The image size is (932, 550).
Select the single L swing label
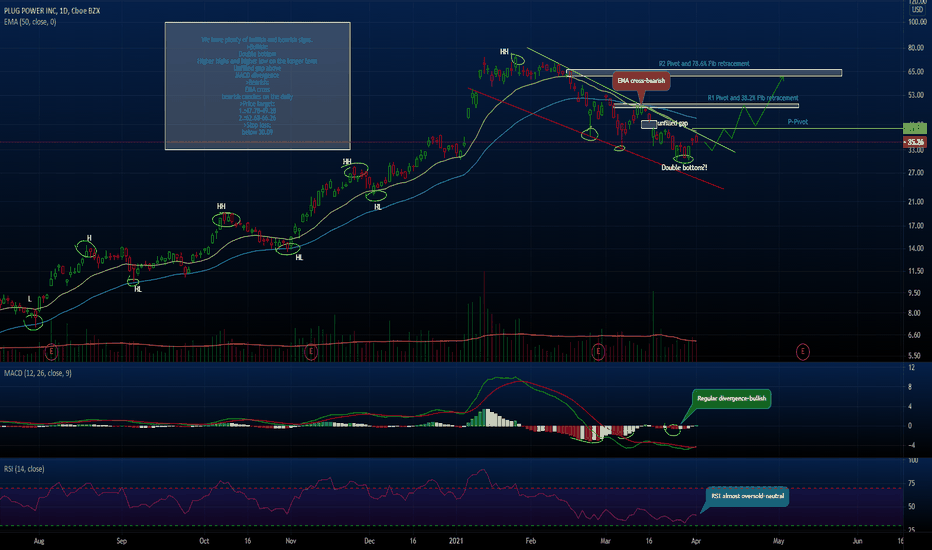(30, 299)
